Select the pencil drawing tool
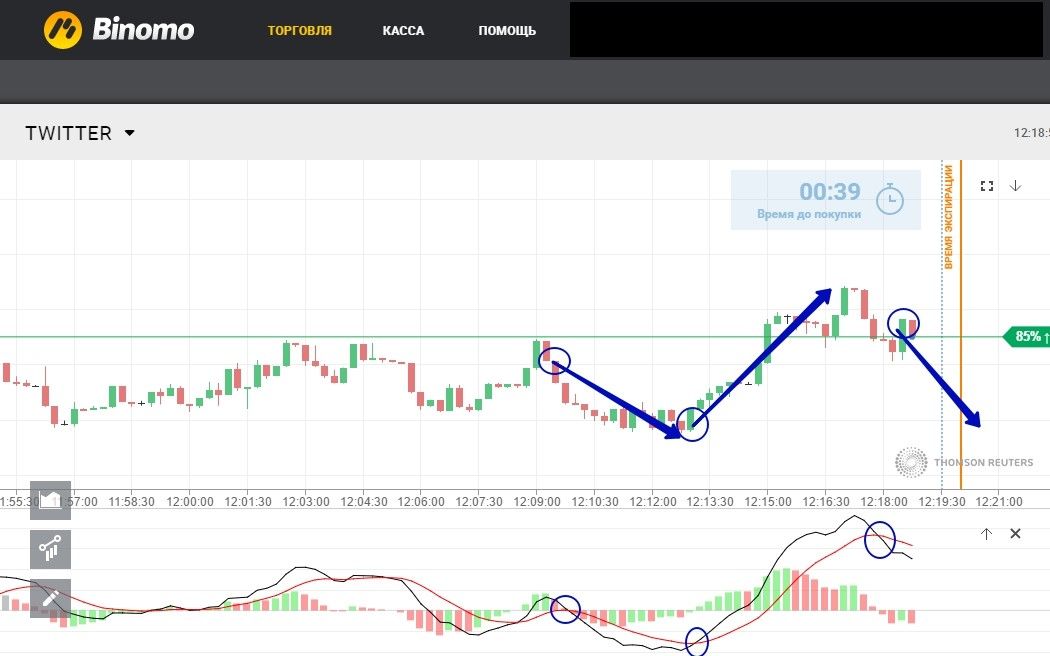The image size is (1050, 656). coord(50,598)
